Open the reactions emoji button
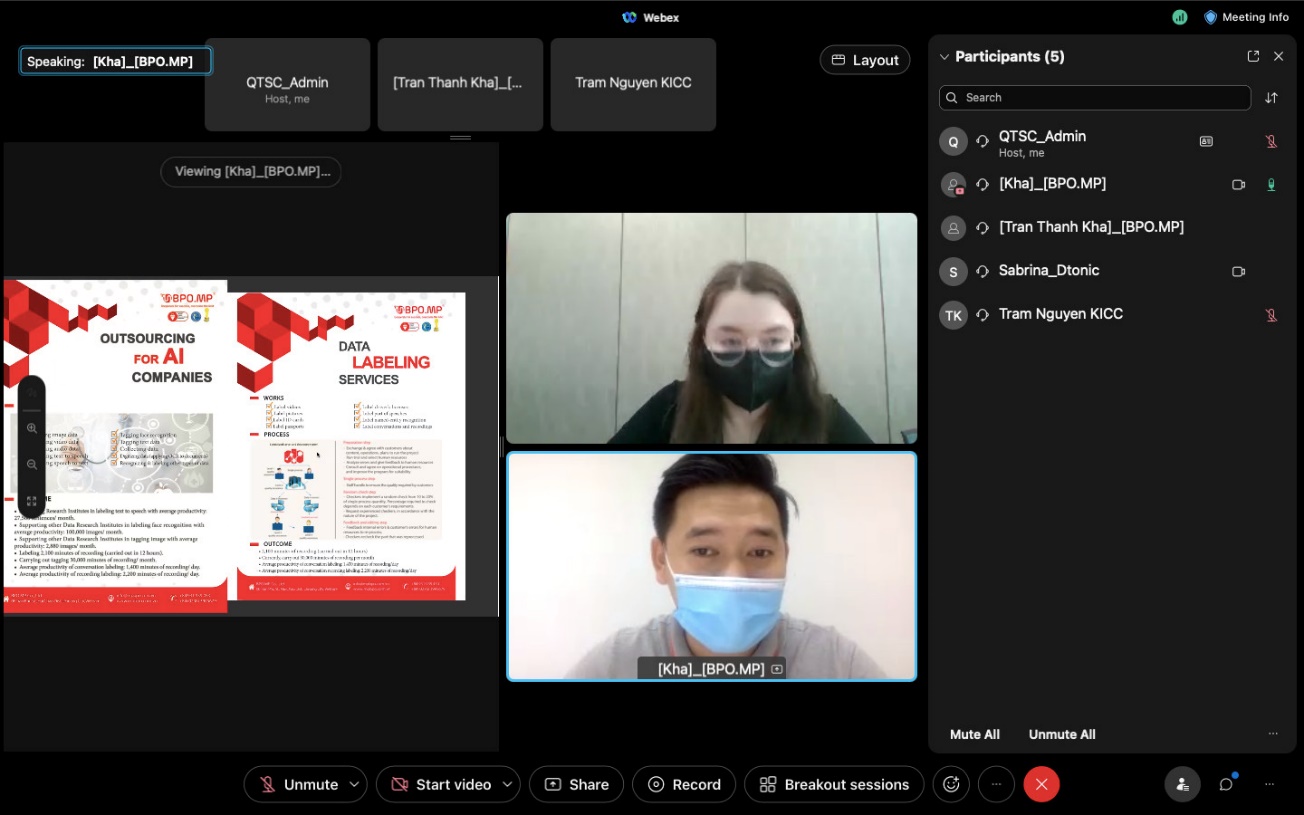The width and height of the screenshot is (1304, 815). [951, 785]
